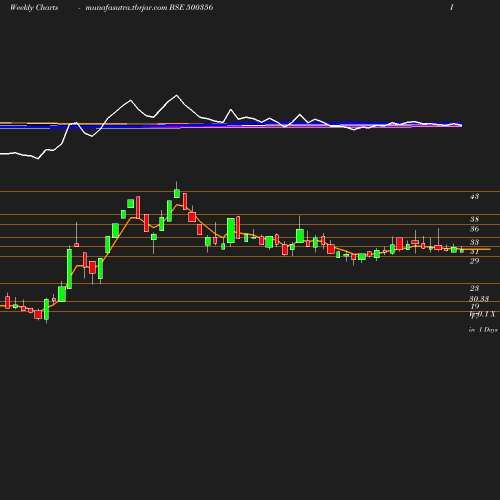Select the final green candle on the chart

(462, 251)
